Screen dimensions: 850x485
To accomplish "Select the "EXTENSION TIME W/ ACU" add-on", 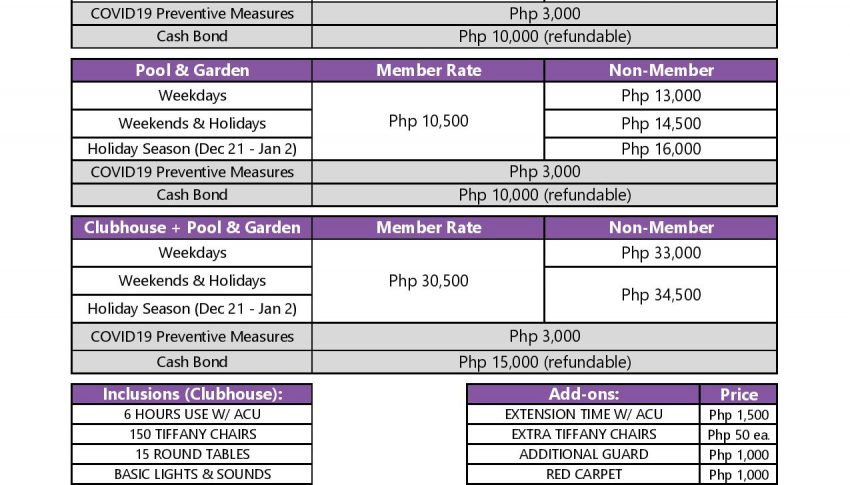I will [584, 414].
